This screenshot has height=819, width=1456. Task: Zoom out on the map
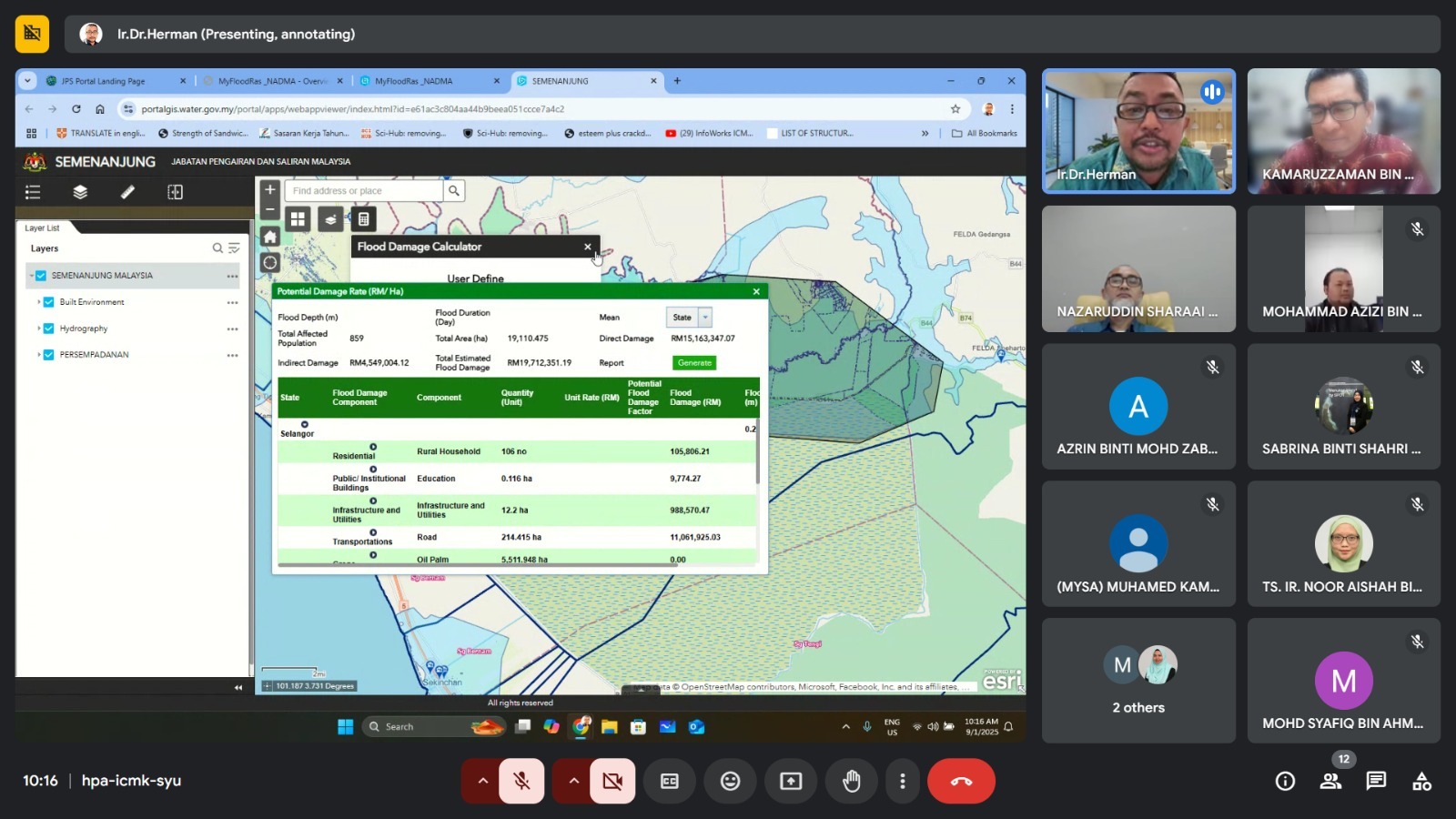(x=269, y=208)
